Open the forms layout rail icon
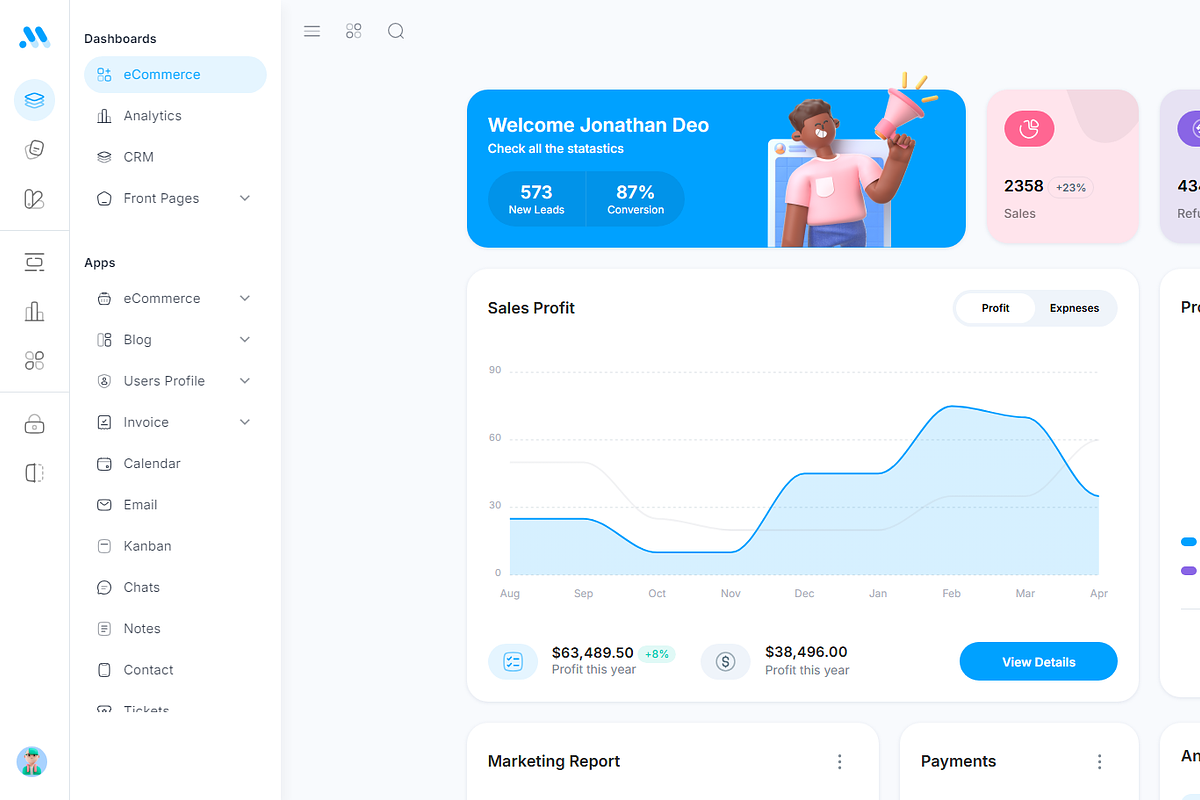Image resolution: width=1200 pixels, height=800 pixels. (34, 263)
